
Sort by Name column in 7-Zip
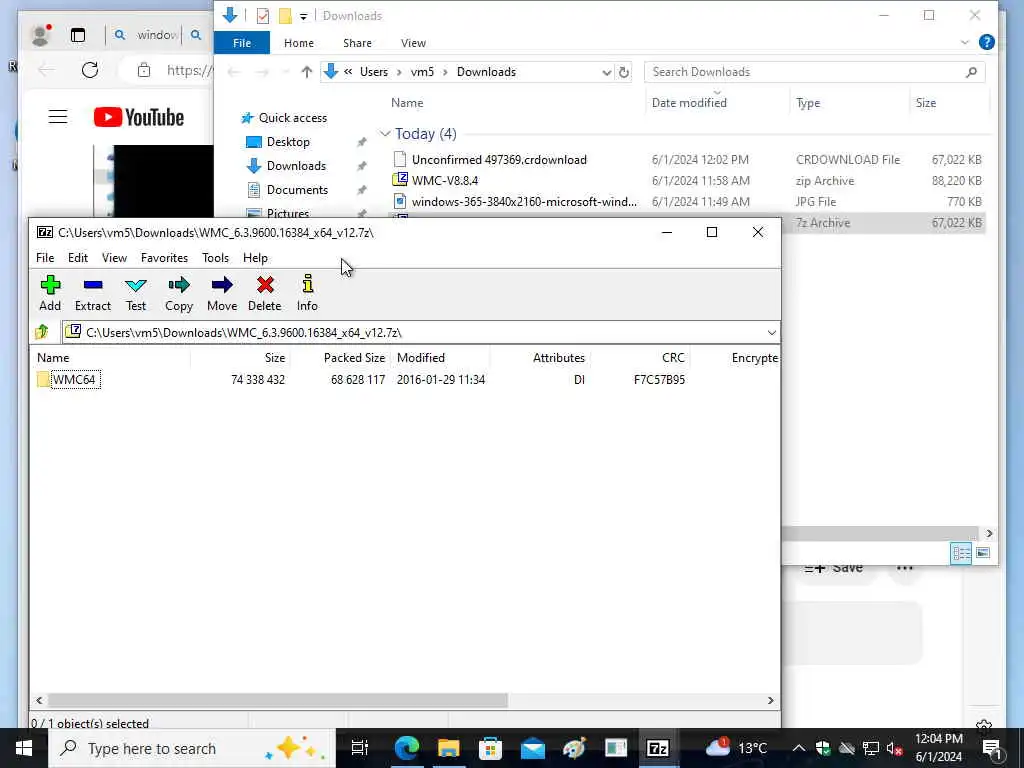click(53, 358)
